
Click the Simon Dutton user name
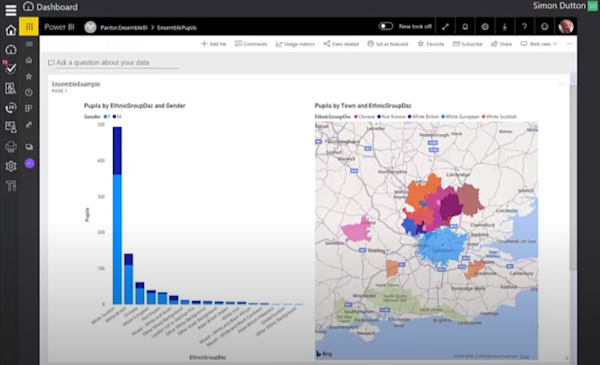click(559, 6)
